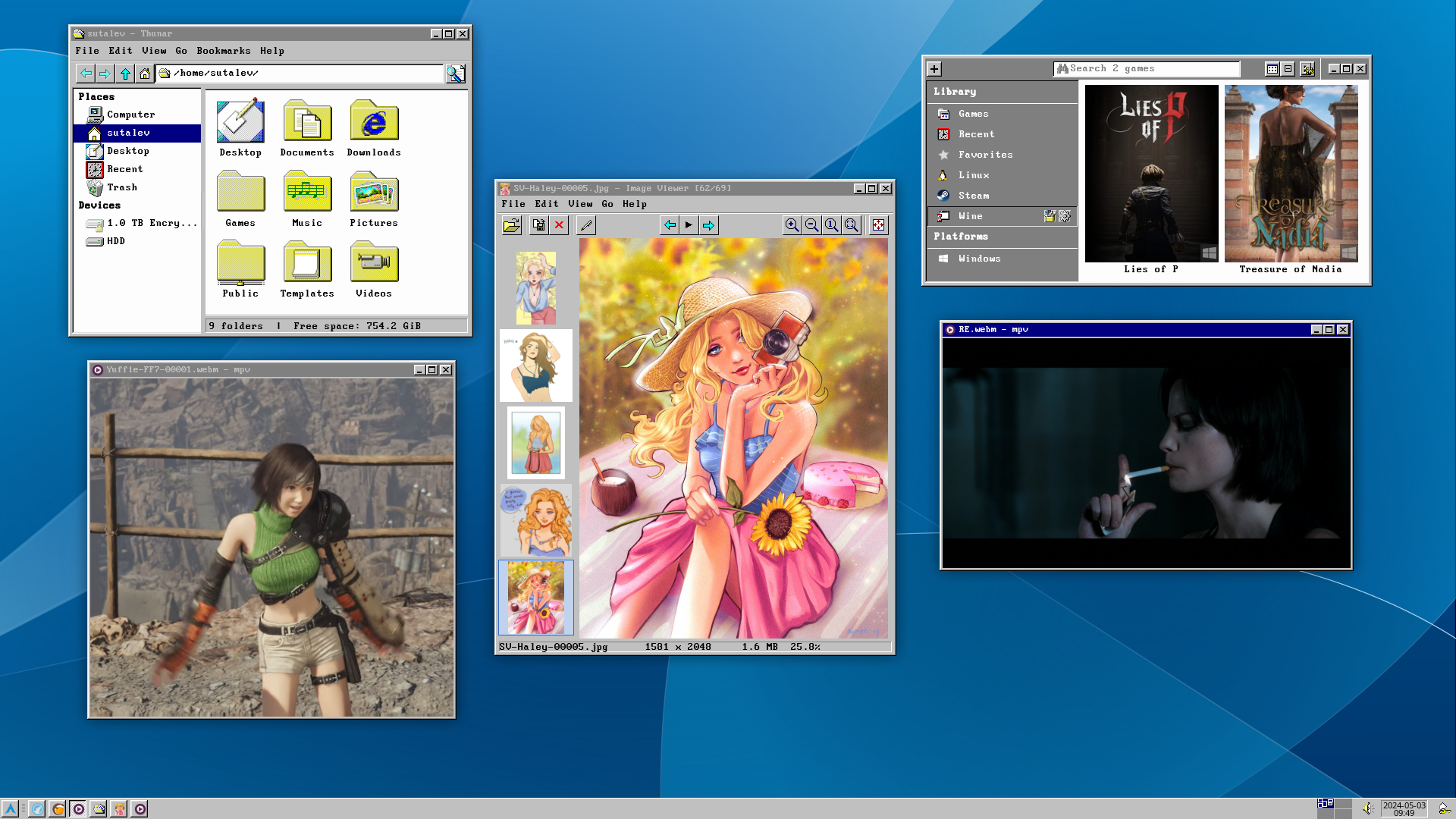Select Steam in Lutris sidebar
Viewport: 1456px width, 819px height.
click(1002, 196)
